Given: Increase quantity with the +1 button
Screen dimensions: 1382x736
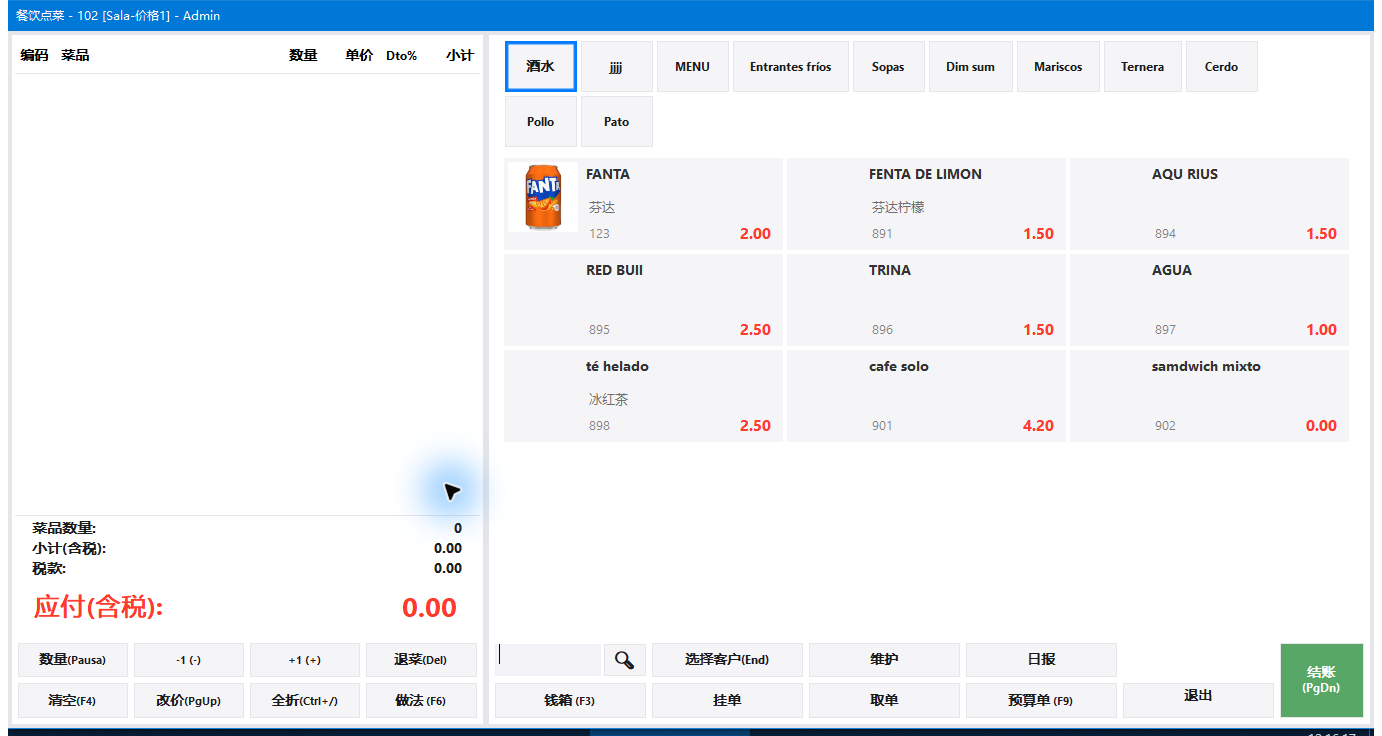Looking at the screenshot, I should pos(305,660).
